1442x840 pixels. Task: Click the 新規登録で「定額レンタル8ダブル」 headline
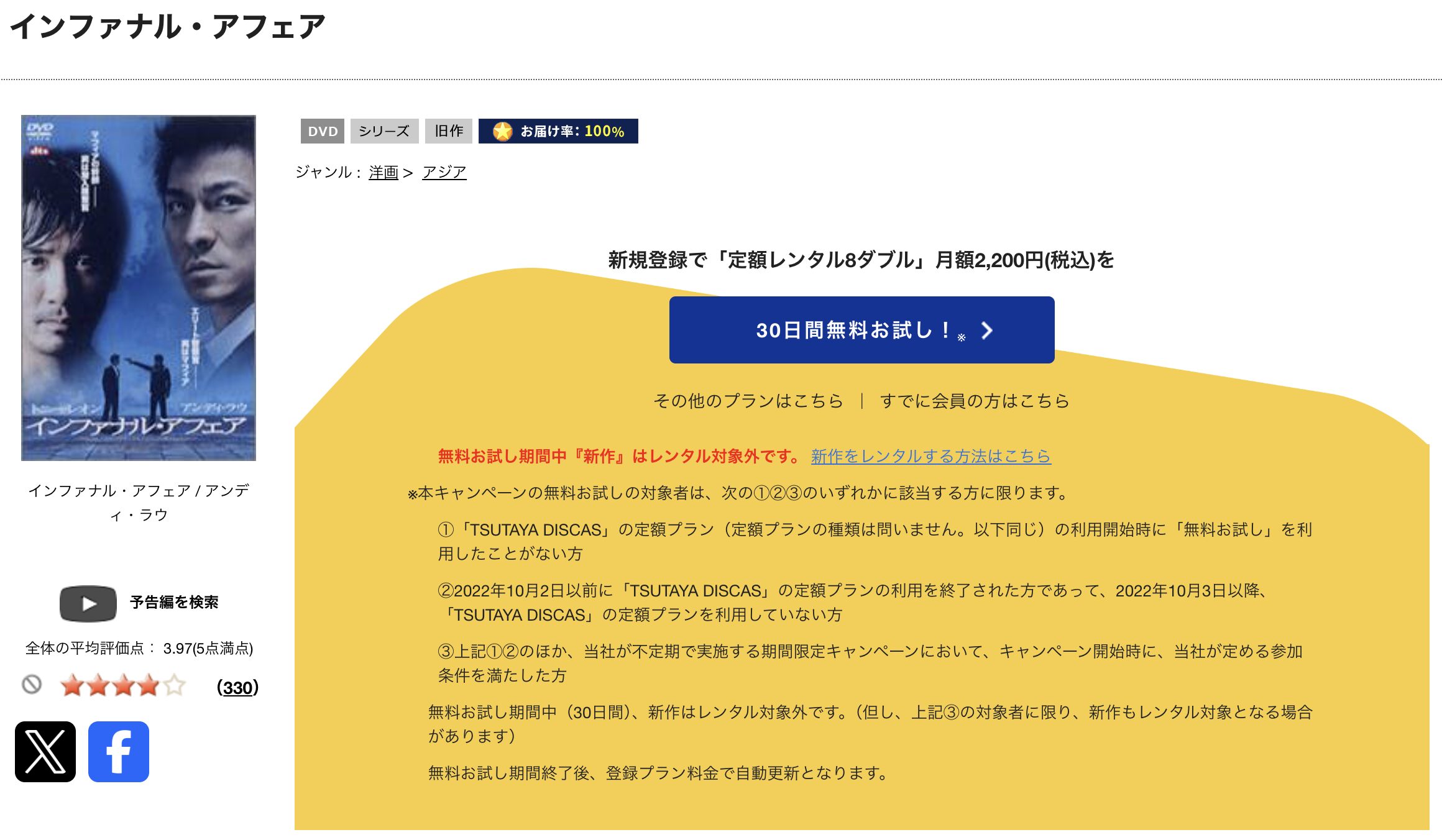(x=861, y=260)
